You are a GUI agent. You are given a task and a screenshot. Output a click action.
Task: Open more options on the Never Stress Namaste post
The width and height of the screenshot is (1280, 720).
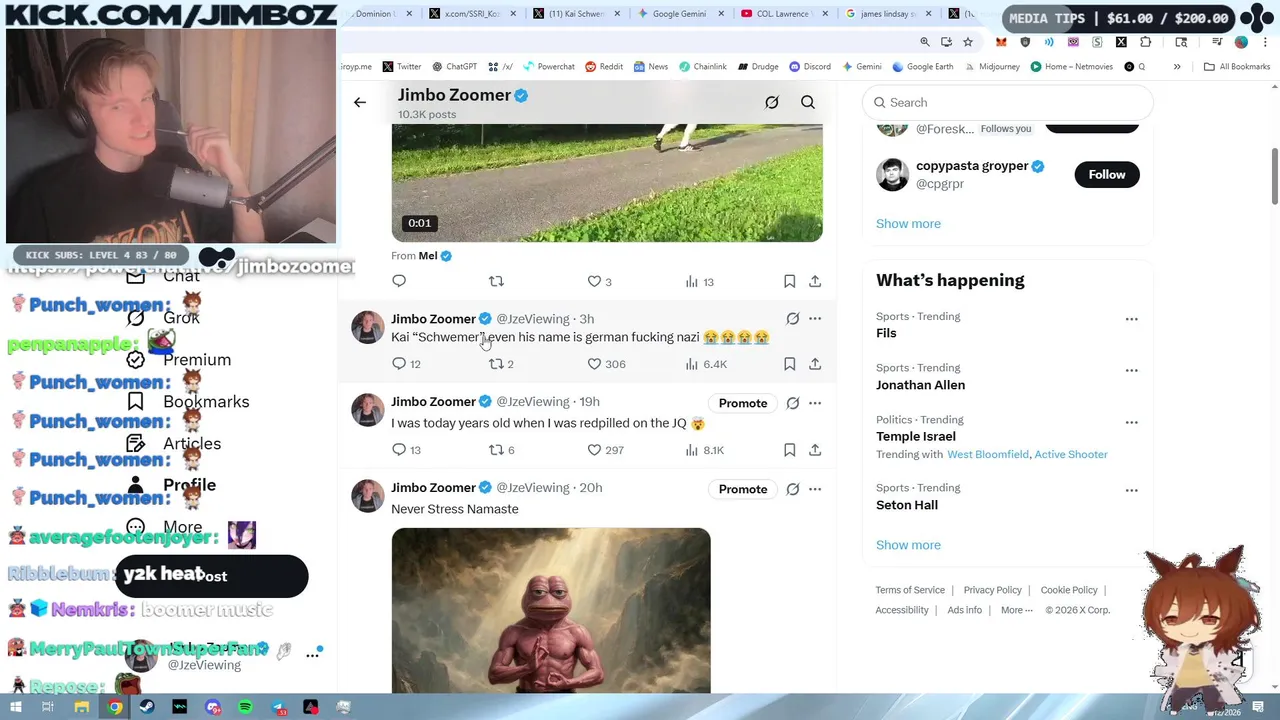tap(815, 489)
